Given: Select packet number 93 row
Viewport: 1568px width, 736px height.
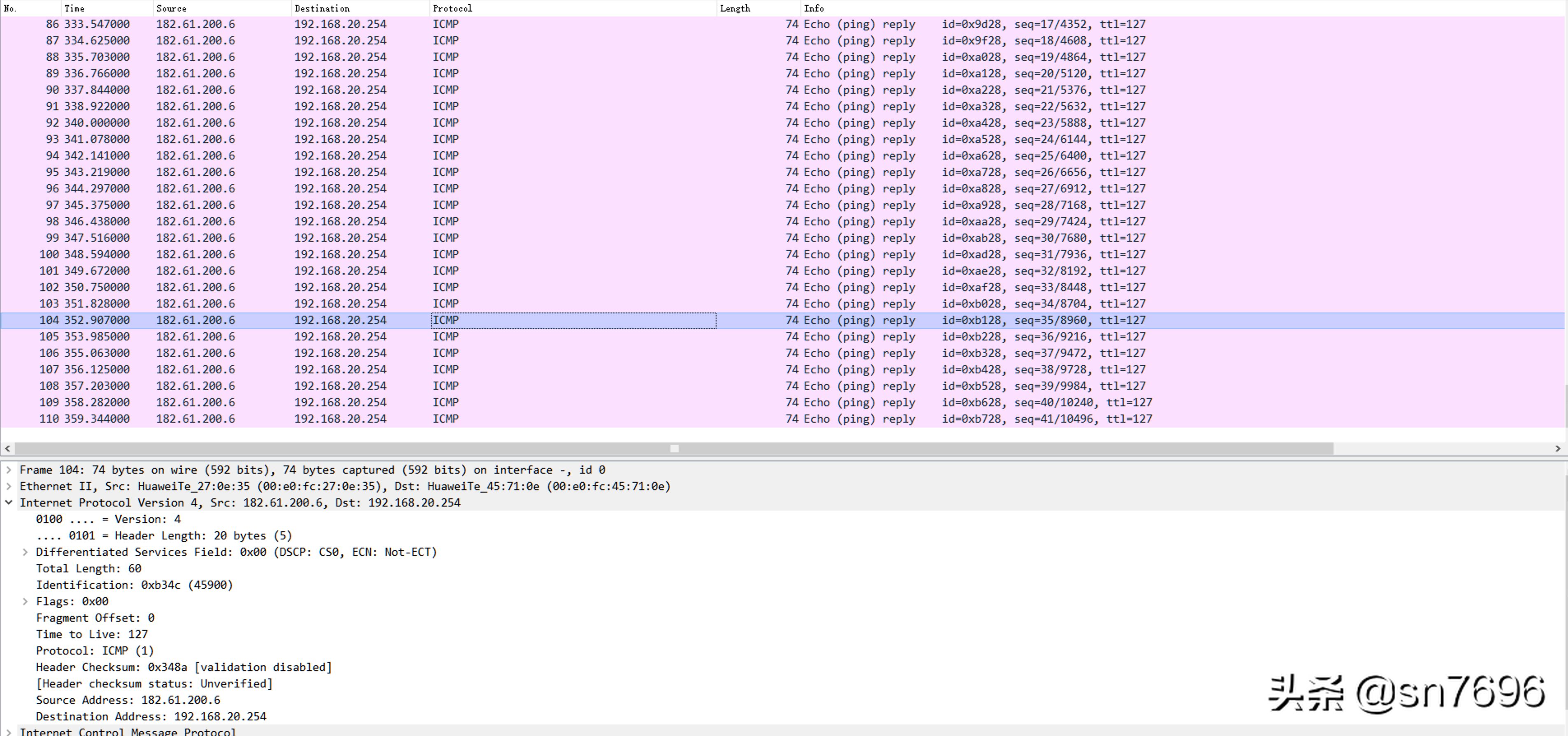Looking at the screenshot, I should (x=783, y=139).
